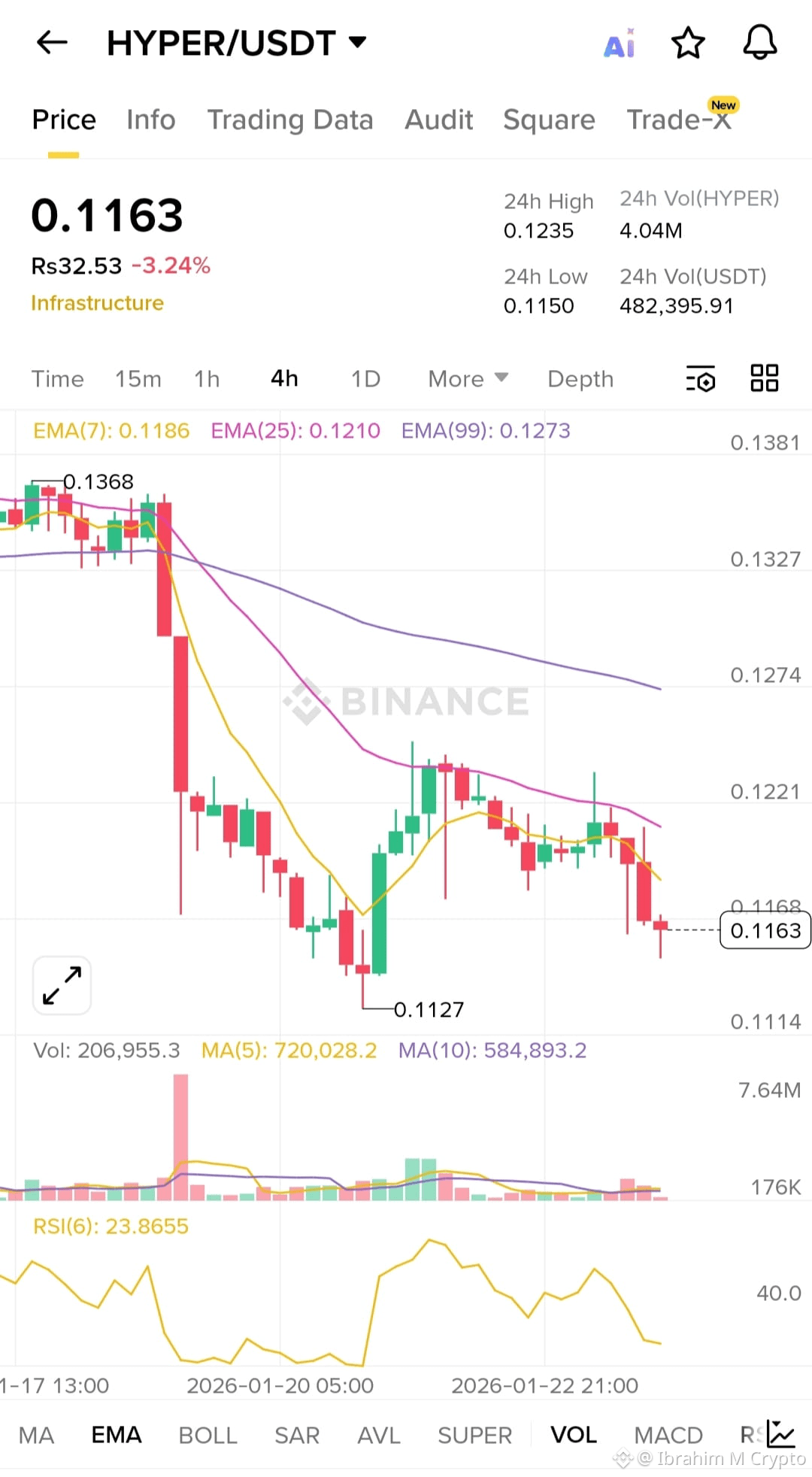This screenshot has width=812, height=1477.
Task: Select the 1D timeframe
Action: point(365,379)
